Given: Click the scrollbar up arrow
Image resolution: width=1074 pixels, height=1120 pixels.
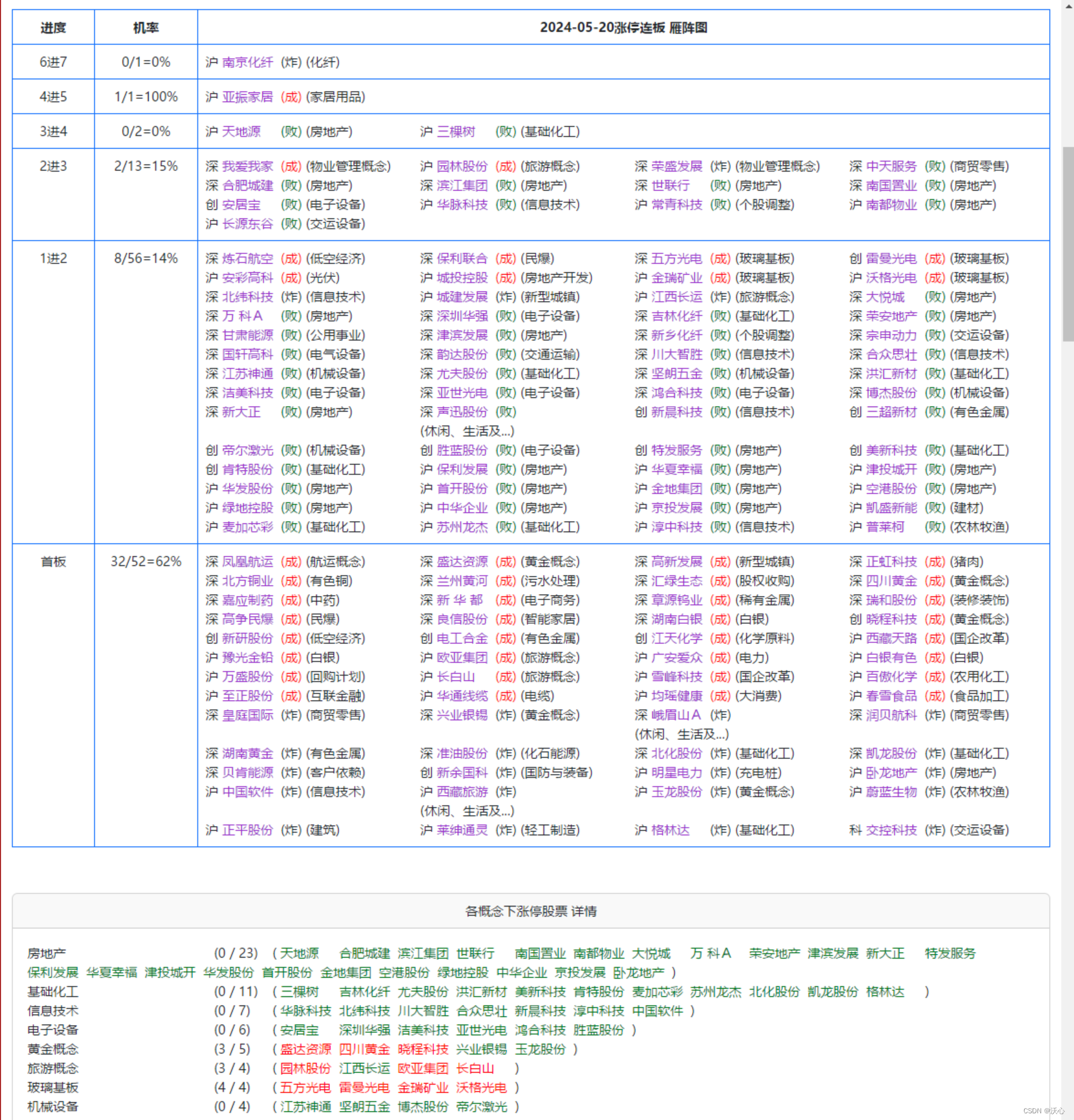Looking at the screenshot, I should [1068, 5].
